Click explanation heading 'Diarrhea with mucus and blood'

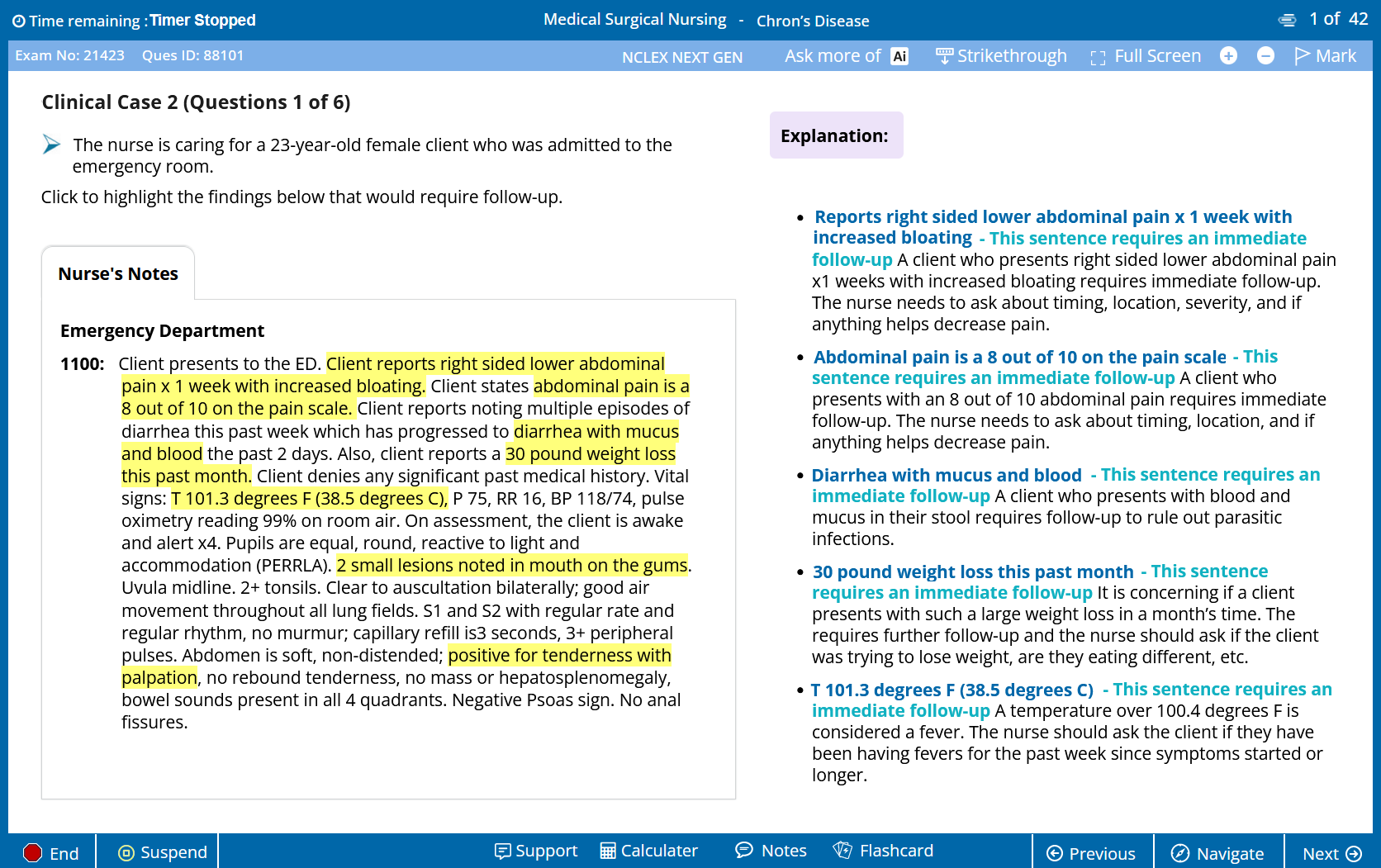pos(947,476)
